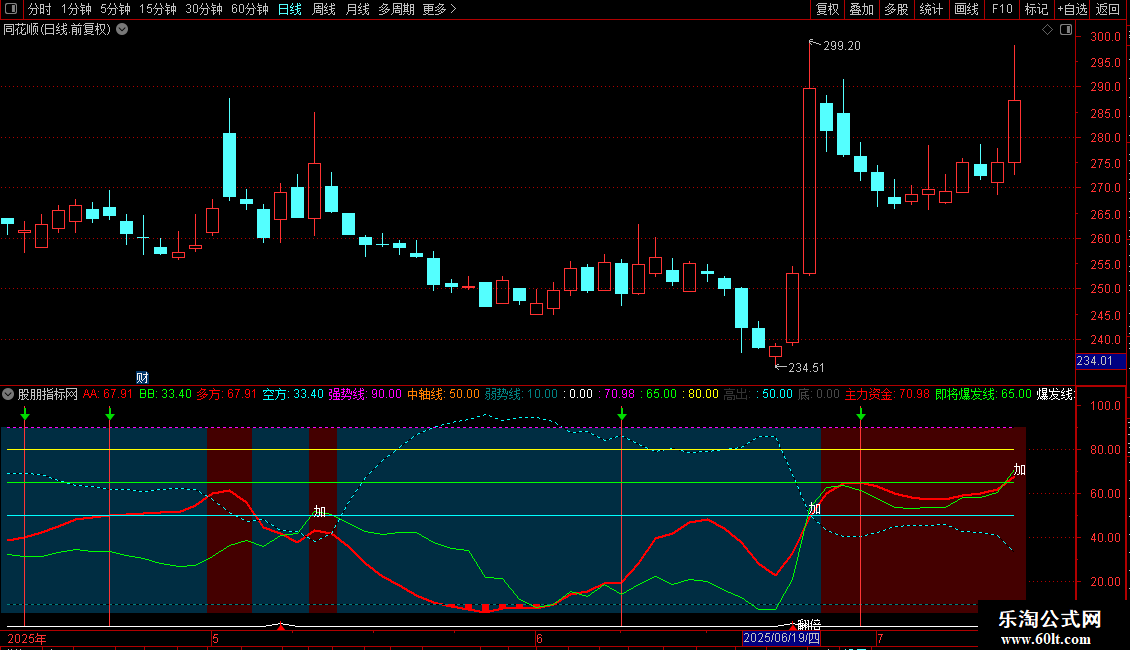Open the 多股 multi-stock view
Image resolution: width=1130 pixels, height=650 pixels.
(896, 9)
